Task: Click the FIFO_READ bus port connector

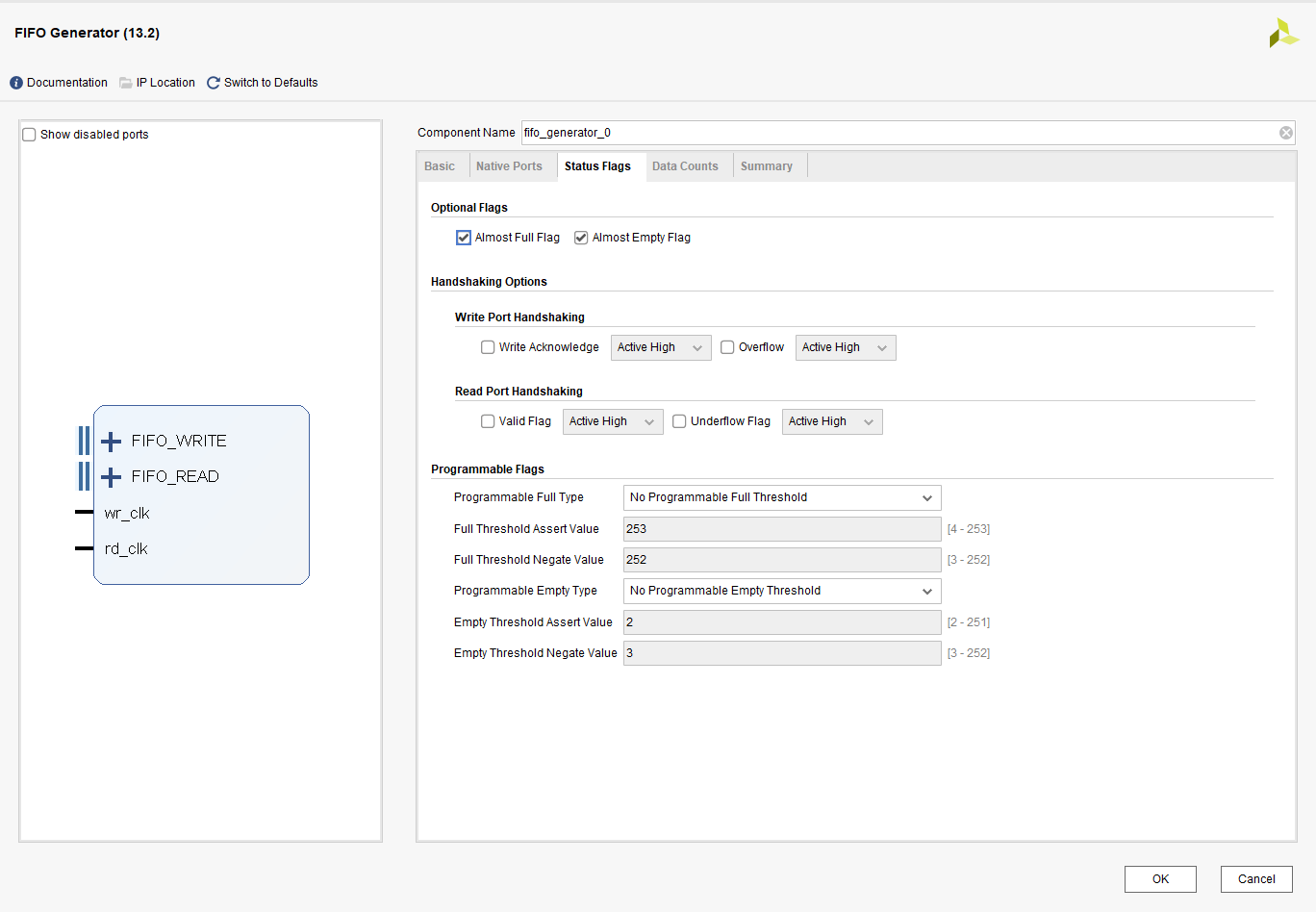Action: pyautogui.click(x=85, y=476)
